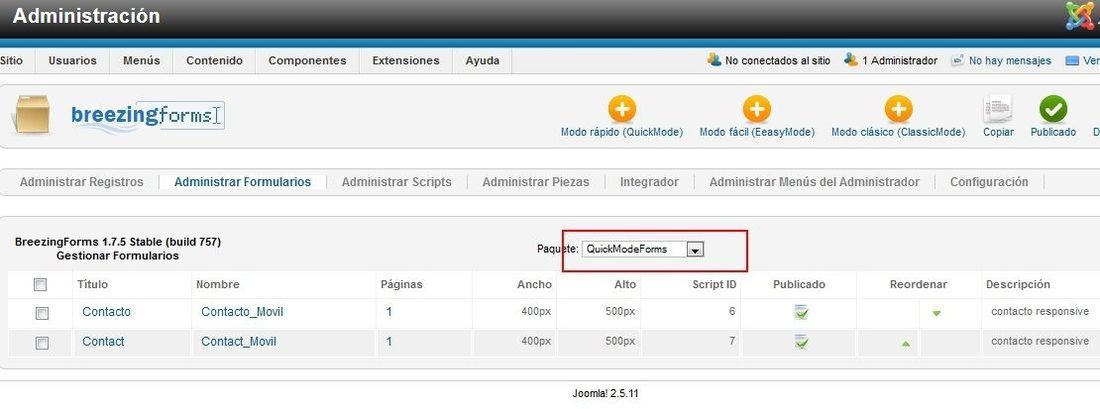Click the Reordenar column header
Viewport: 1100px width, 409px height.
pyautogui.click(x=918, y=284)
